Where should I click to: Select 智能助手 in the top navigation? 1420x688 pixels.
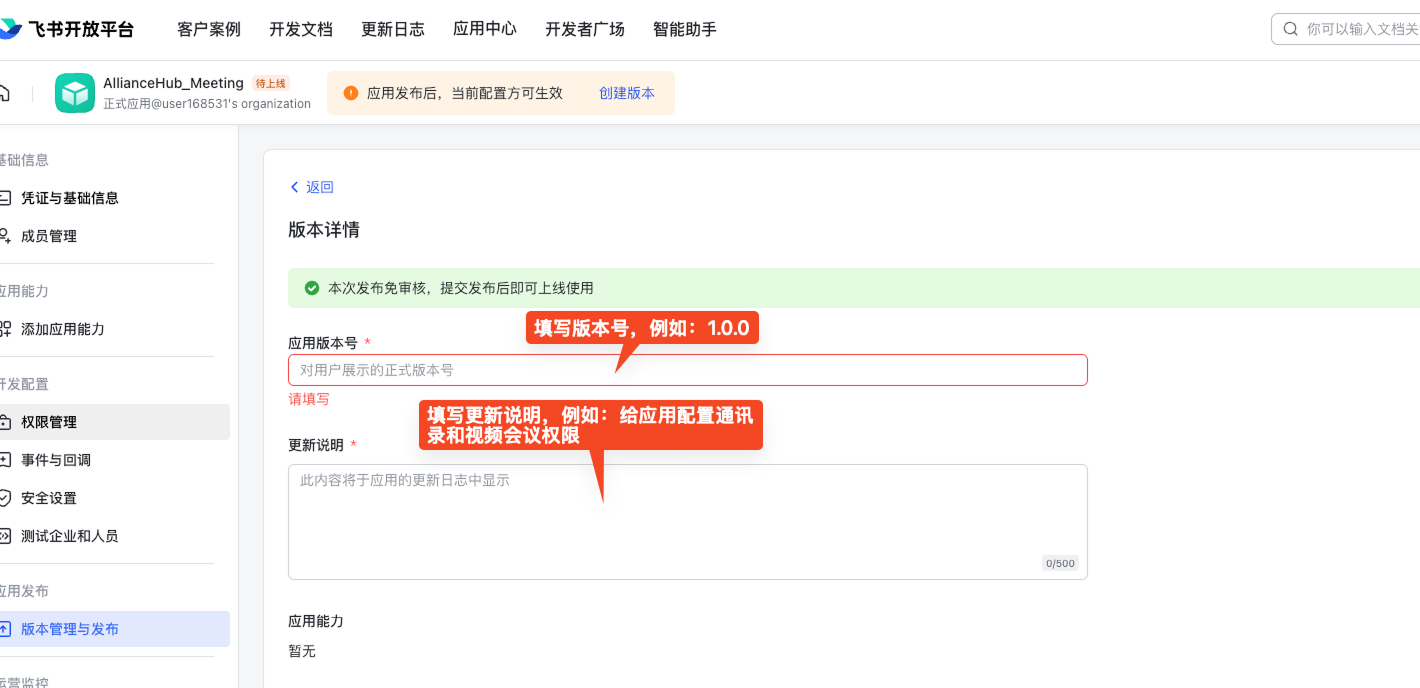(x=685, y=29)
